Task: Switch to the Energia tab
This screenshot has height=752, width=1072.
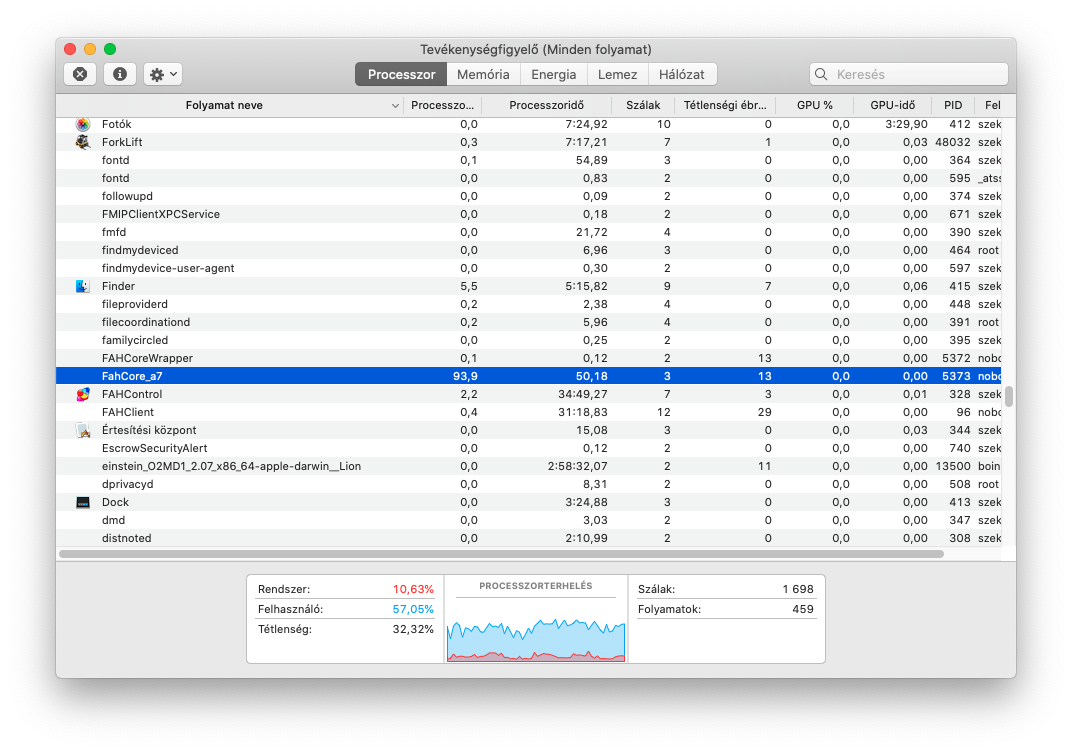Action: [x=554, y=75]
